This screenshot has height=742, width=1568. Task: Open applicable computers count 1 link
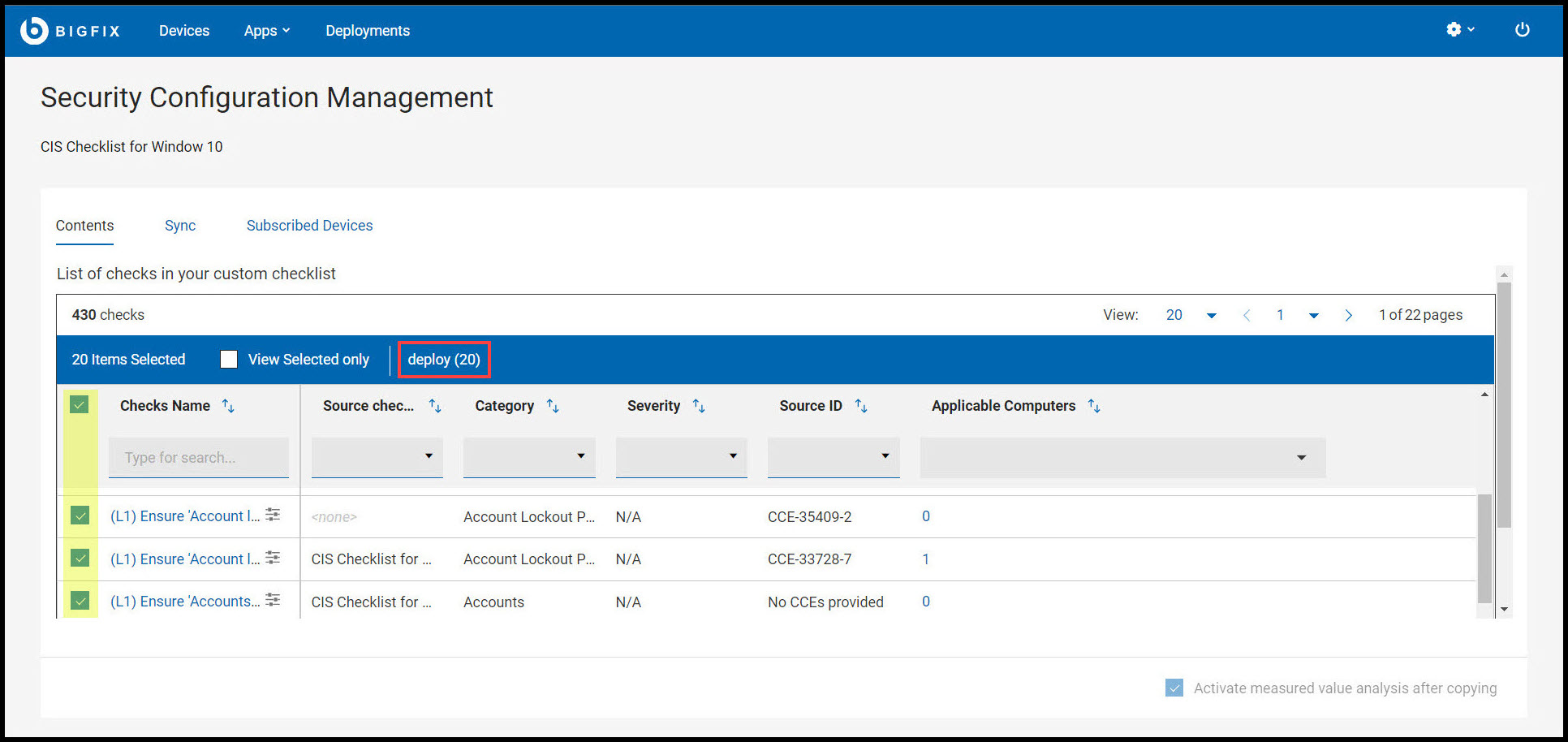(x=925, y=559)
